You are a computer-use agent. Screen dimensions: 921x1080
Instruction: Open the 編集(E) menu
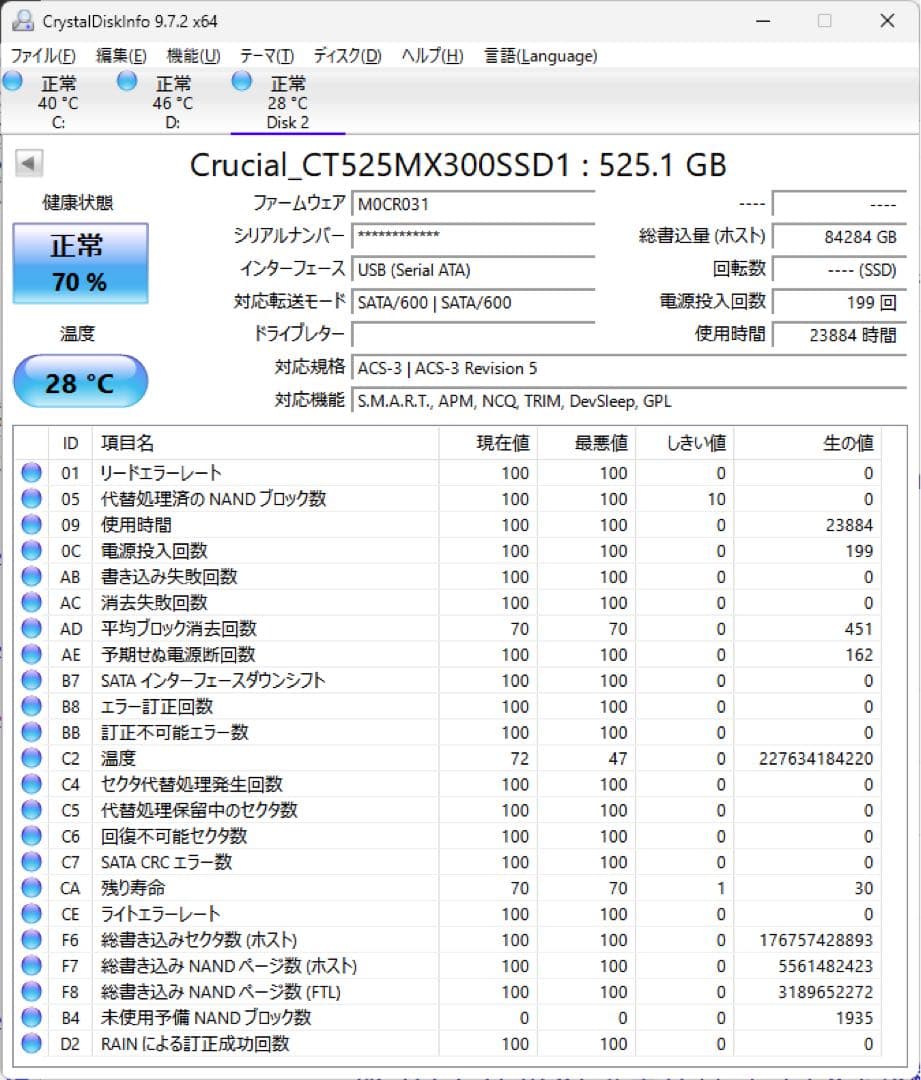pos(121,56)
